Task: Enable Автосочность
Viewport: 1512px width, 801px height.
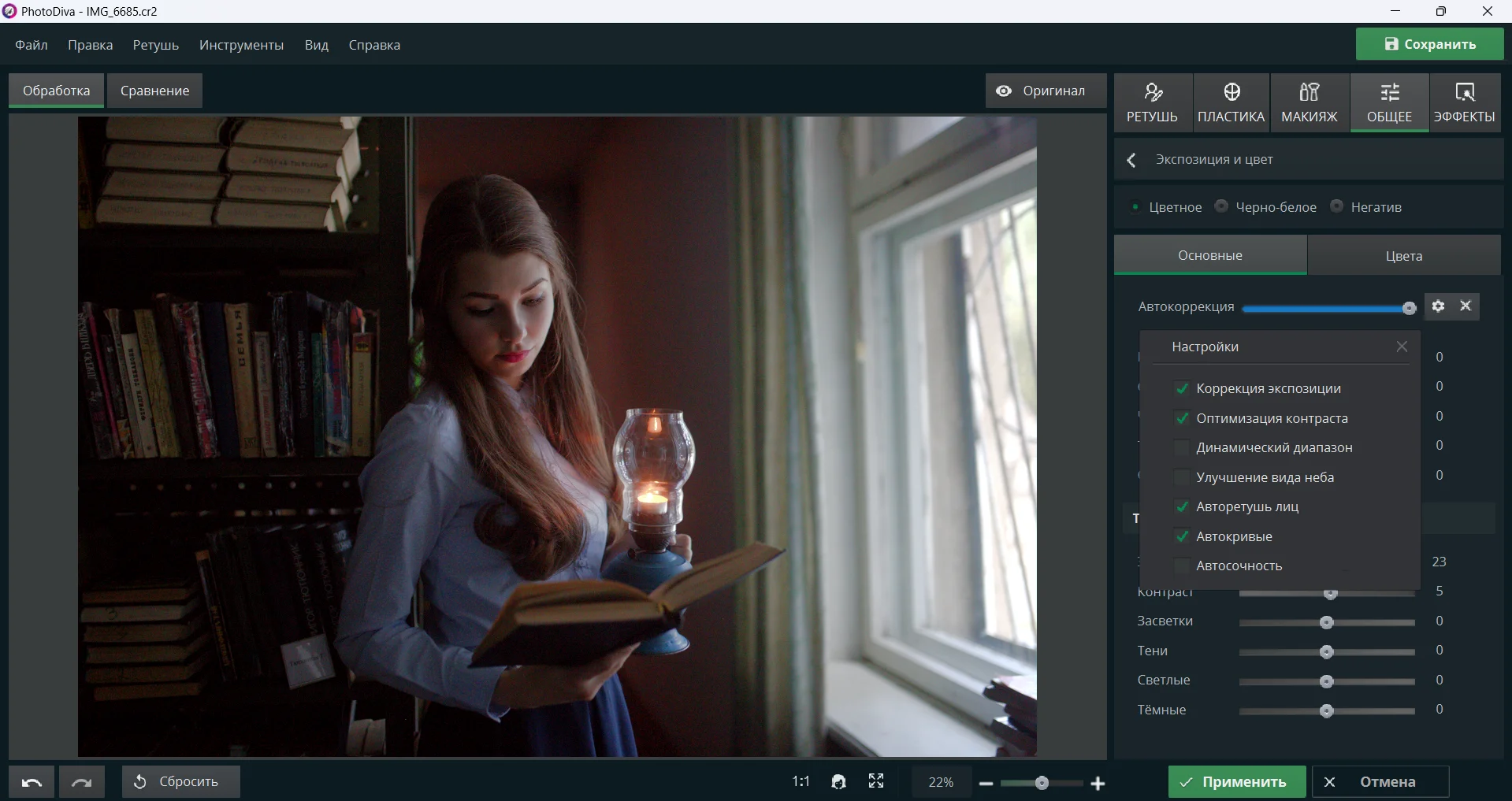Action: 1182,566
